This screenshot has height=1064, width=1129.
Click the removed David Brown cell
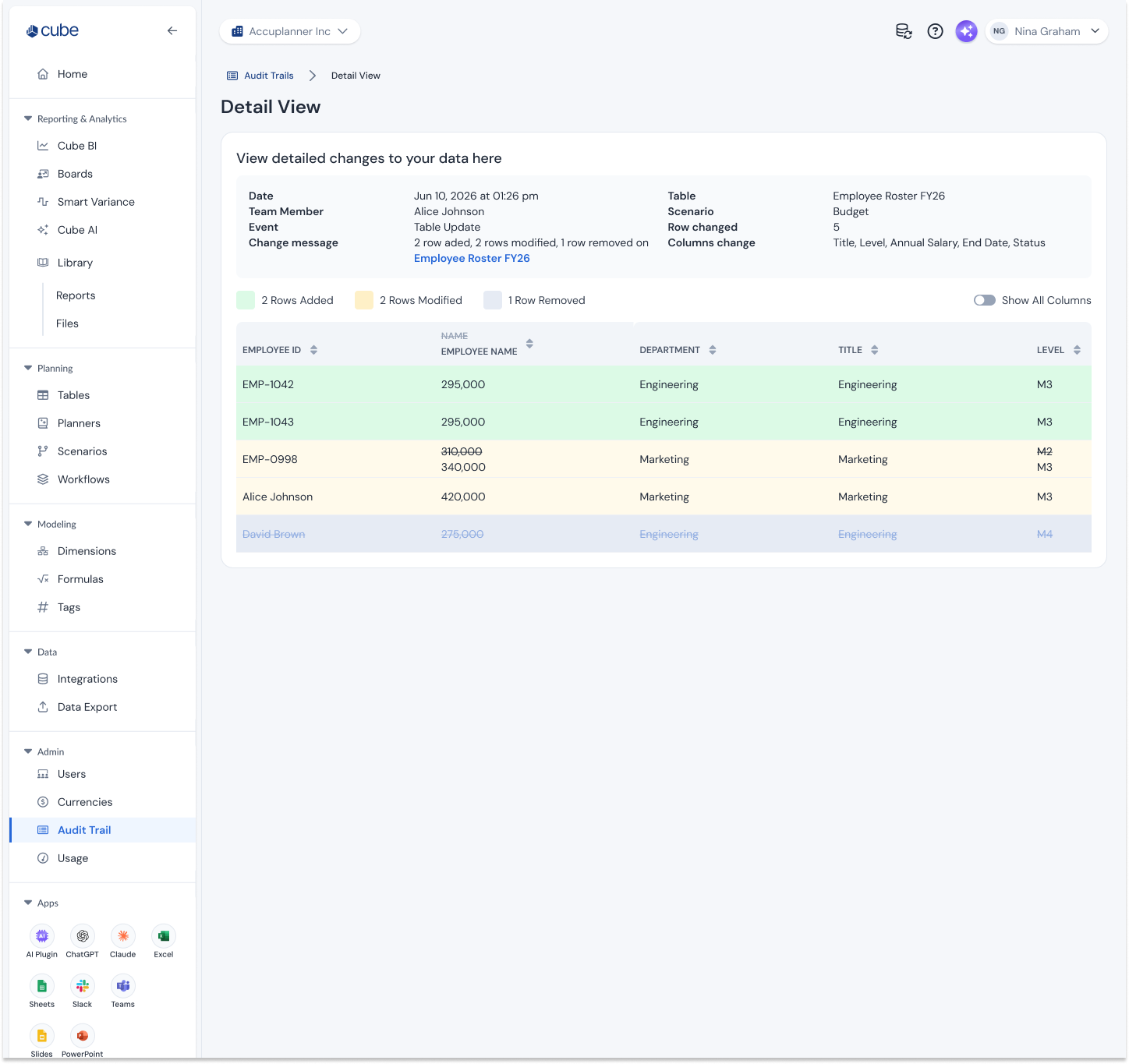point(335,534)
